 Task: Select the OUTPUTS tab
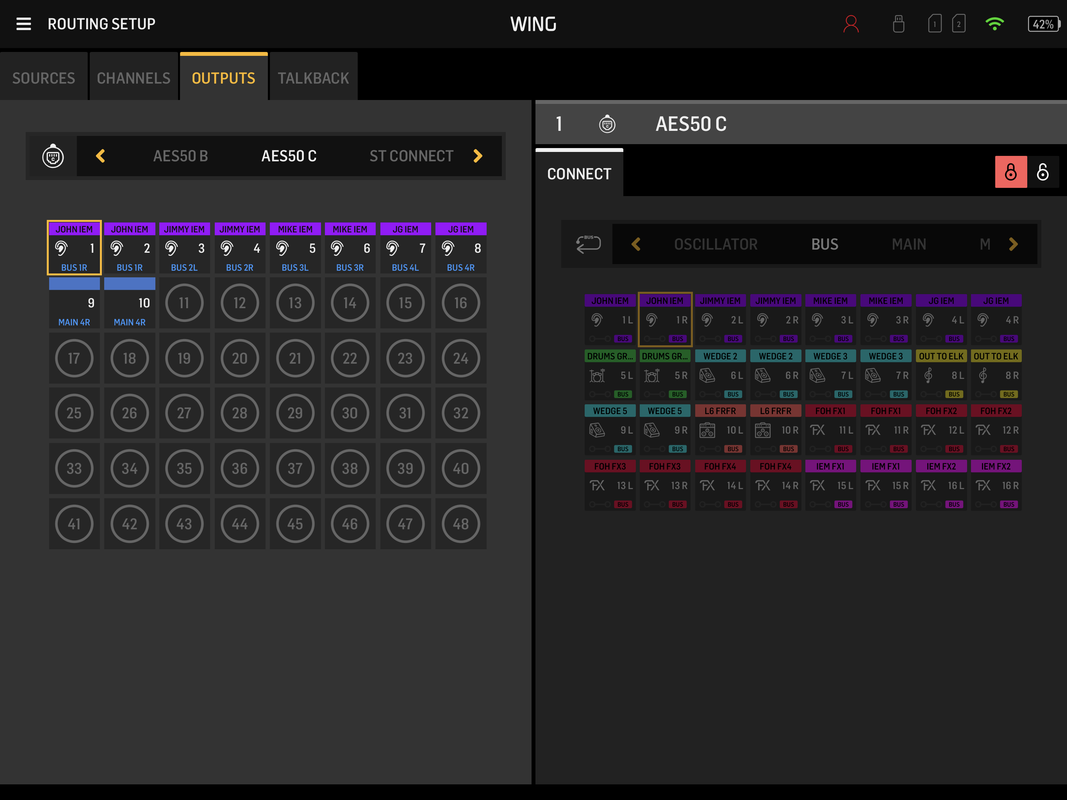coord(223,78)
